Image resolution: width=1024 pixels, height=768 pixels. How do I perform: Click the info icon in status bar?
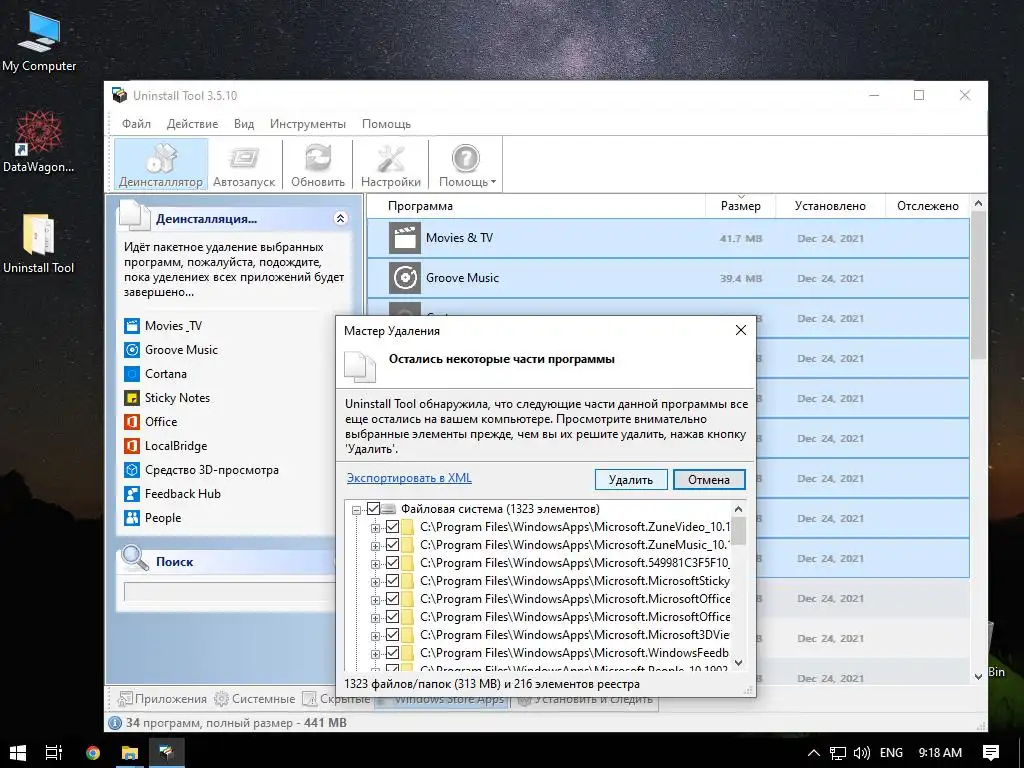pos(115,723)
